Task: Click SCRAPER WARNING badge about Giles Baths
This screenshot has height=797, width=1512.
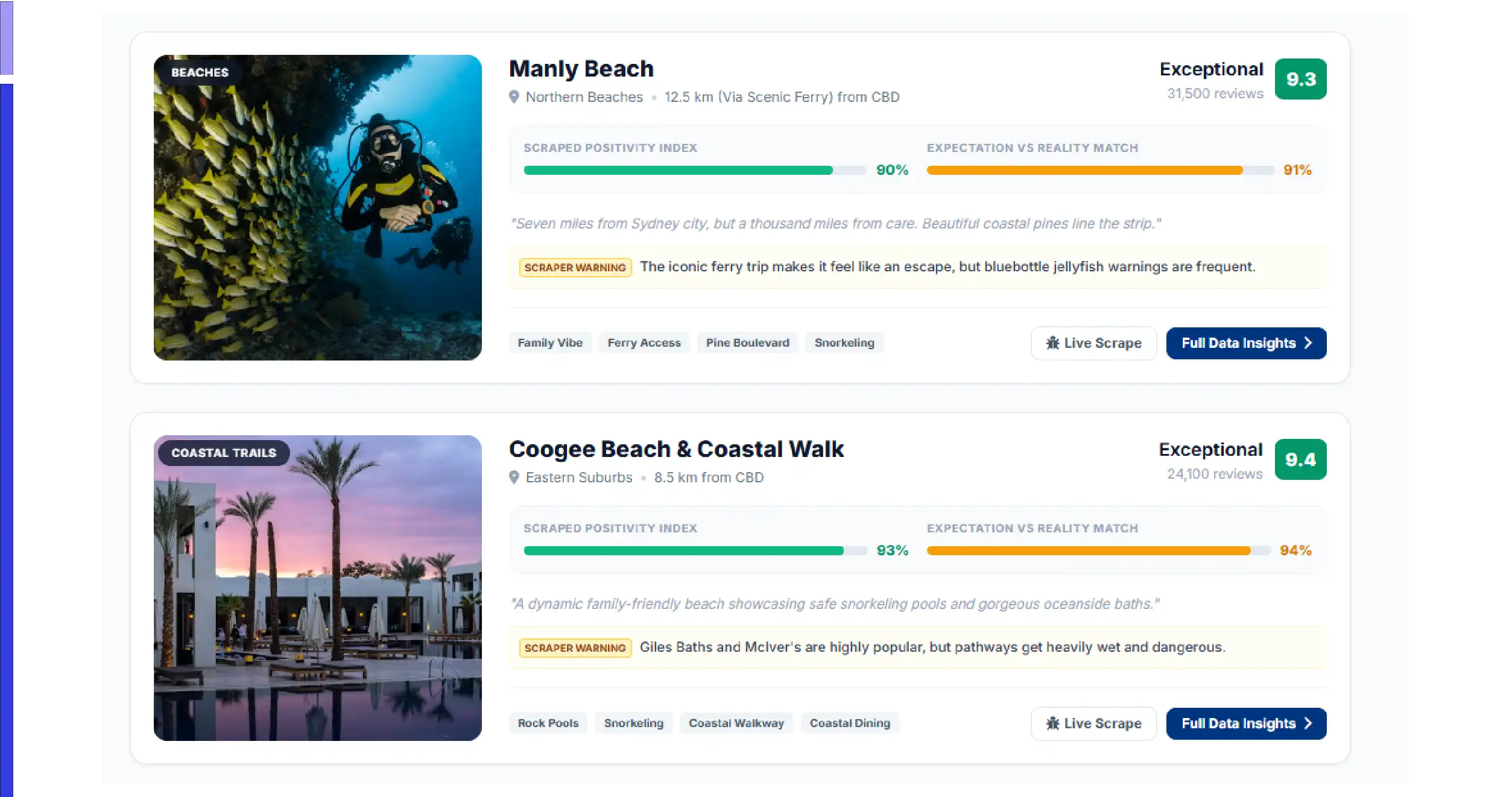Action: click(575, 647)
